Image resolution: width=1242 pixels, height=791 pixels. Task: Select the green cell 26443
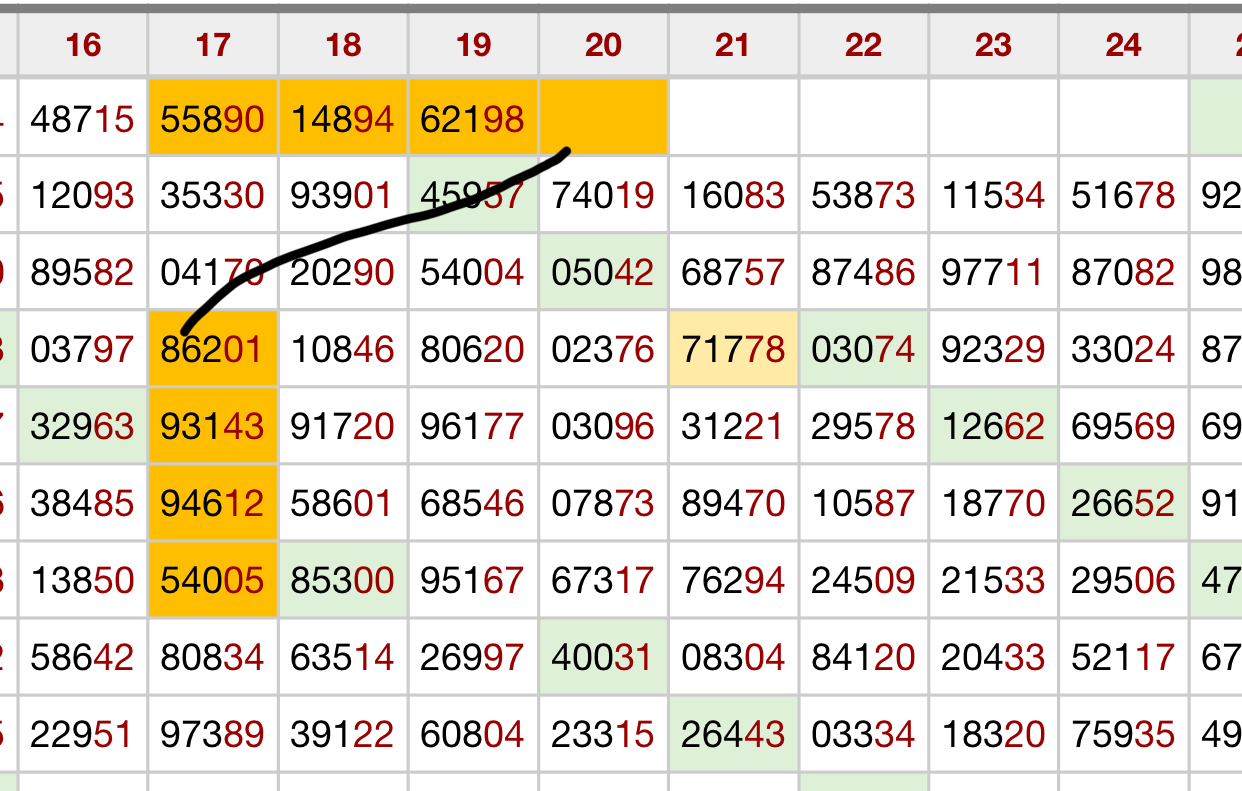click(x=733, y=734)
